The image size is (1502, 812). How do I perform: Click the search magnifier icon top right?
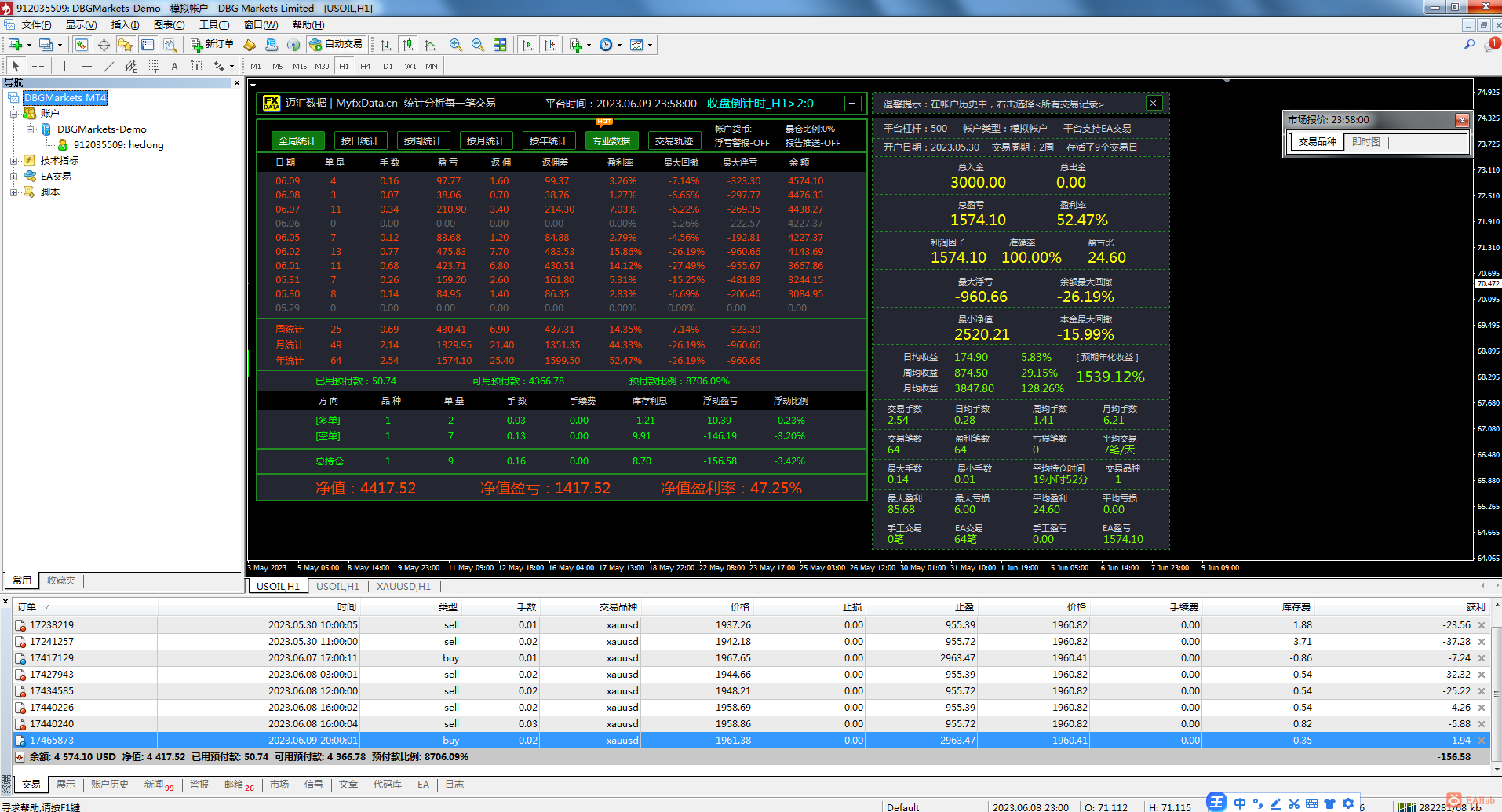coord(1469,45)
